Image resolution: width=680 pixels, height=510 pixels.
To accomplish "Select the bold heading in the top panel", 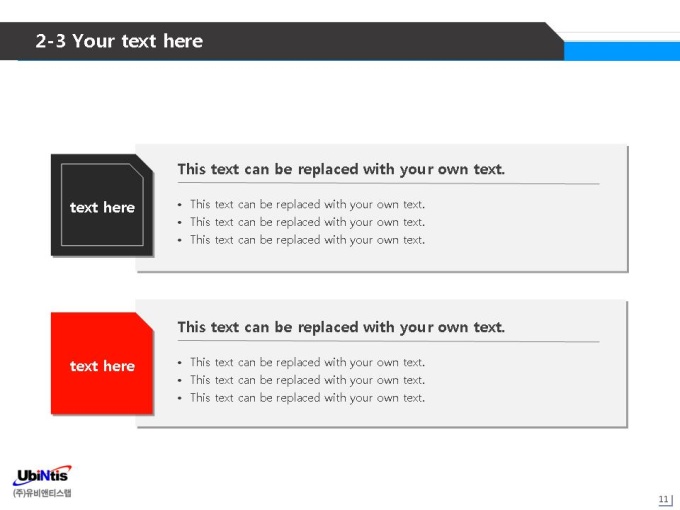I will tap(341, 169).
